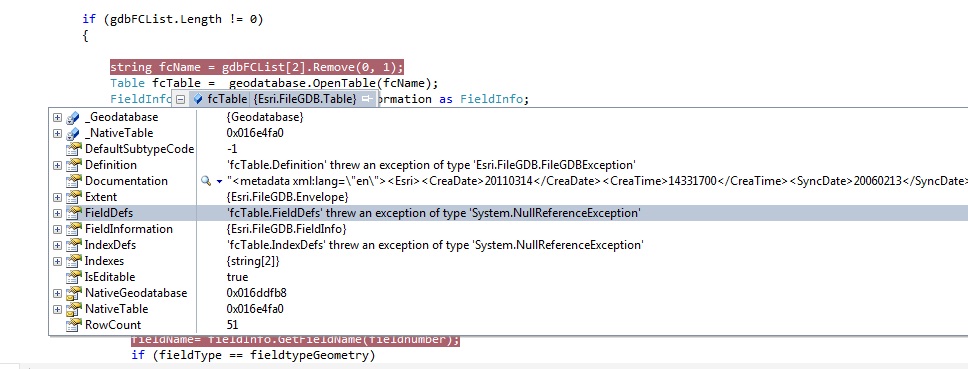The height and width of the screenshot is (369, 968).
Task: Select the Definition member name
Action: 111,165
